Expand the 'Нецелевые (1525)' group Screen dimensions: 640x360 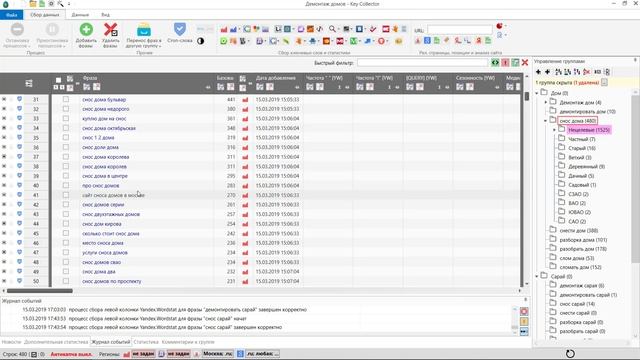pos(555,130)
